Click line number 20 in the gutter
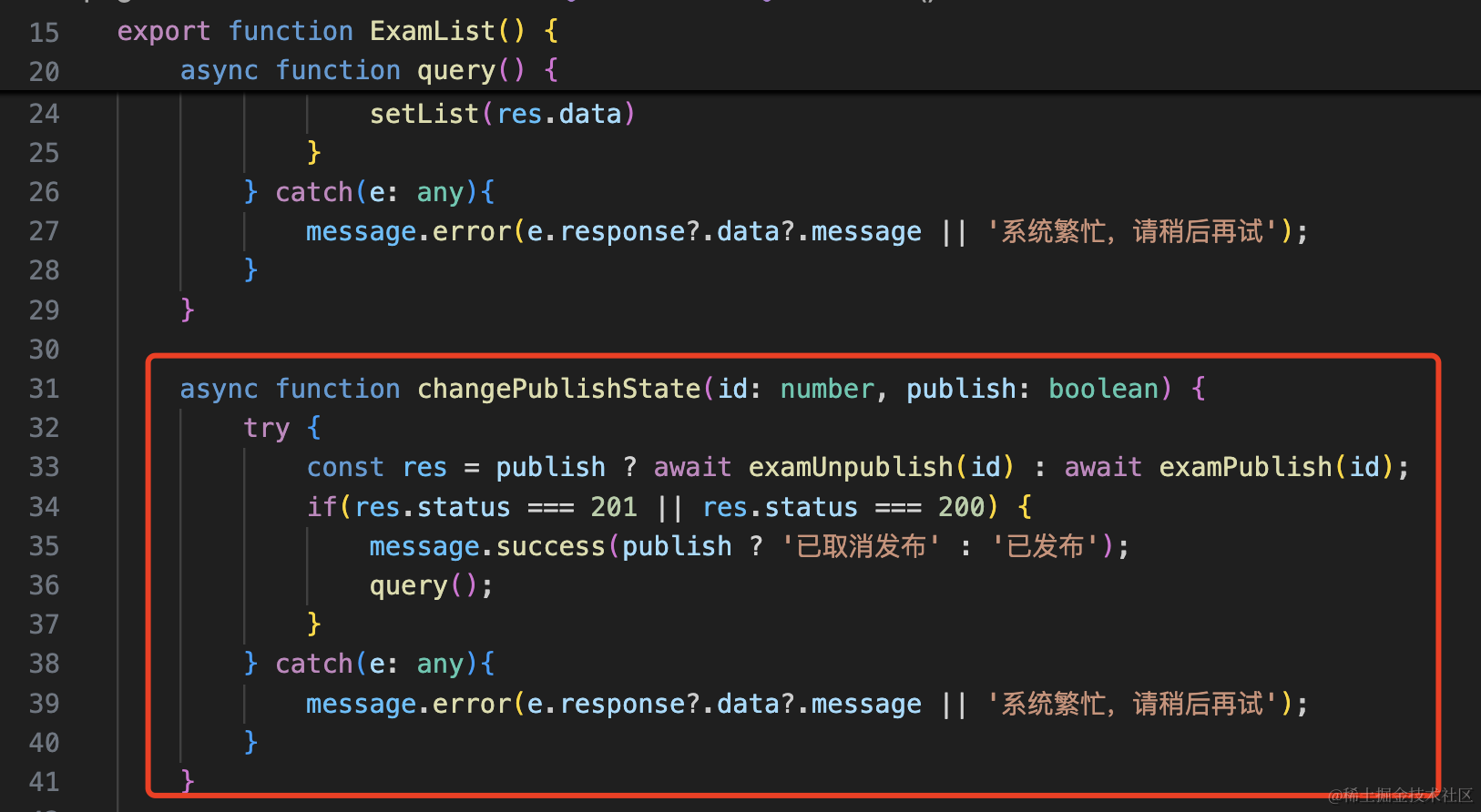Viewport: 1481px width, 812px height. pos(44,71)
